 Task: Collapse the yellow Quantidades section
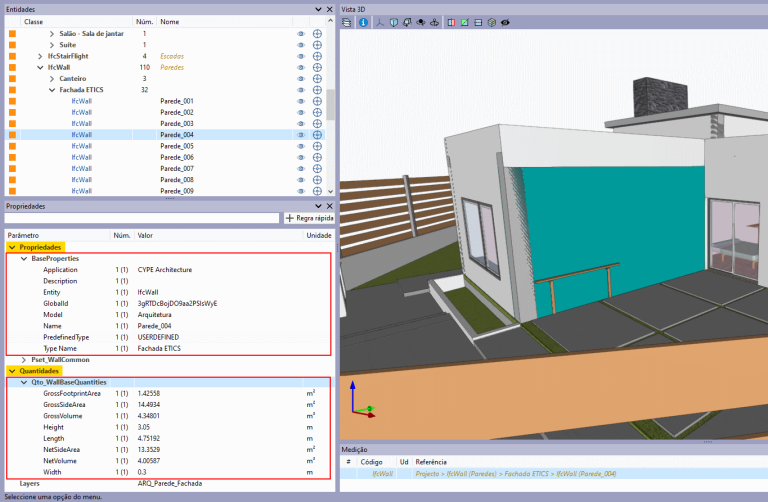pyautogui.click(x=12, y=371)
